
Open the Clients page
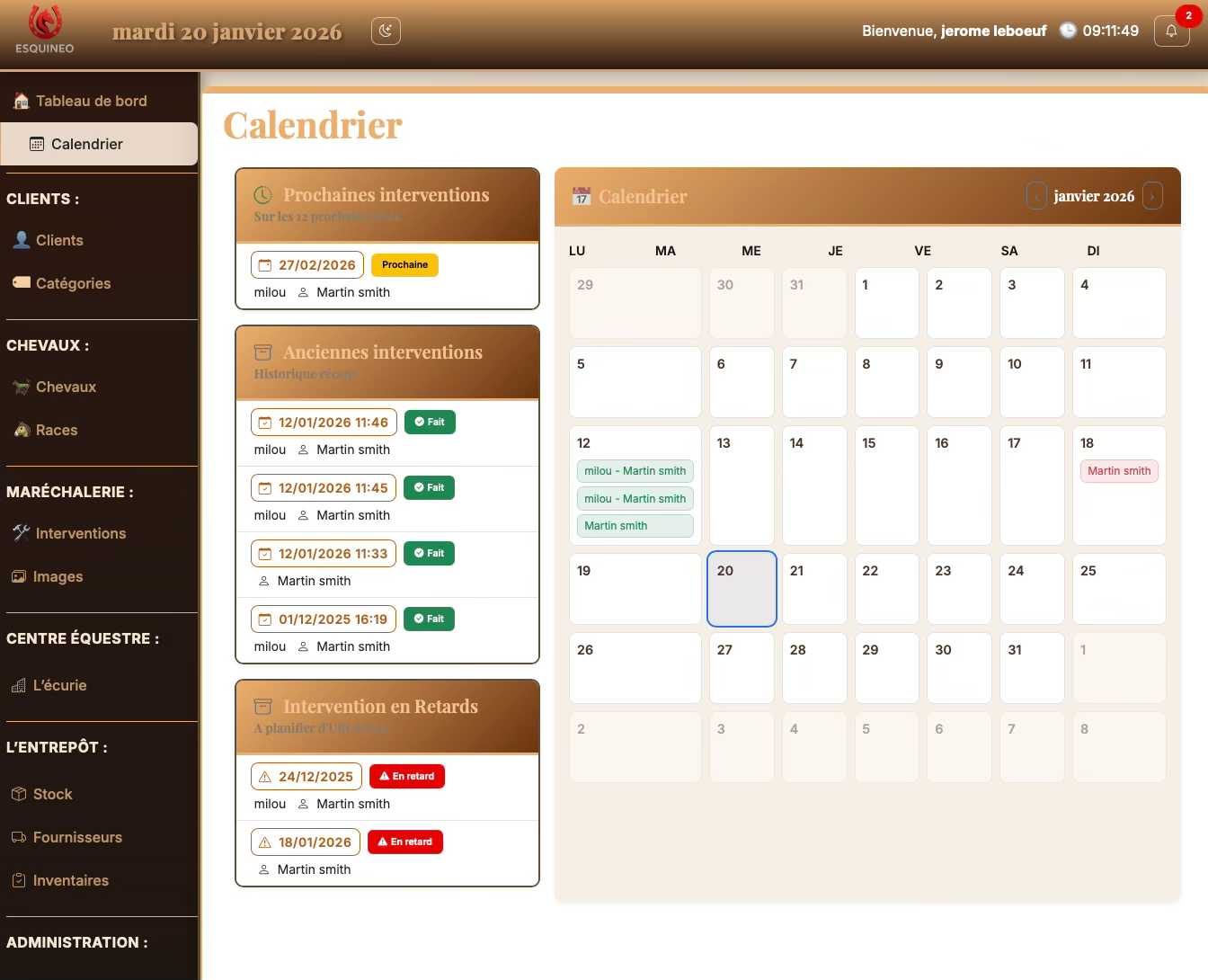tap(59, 240)
